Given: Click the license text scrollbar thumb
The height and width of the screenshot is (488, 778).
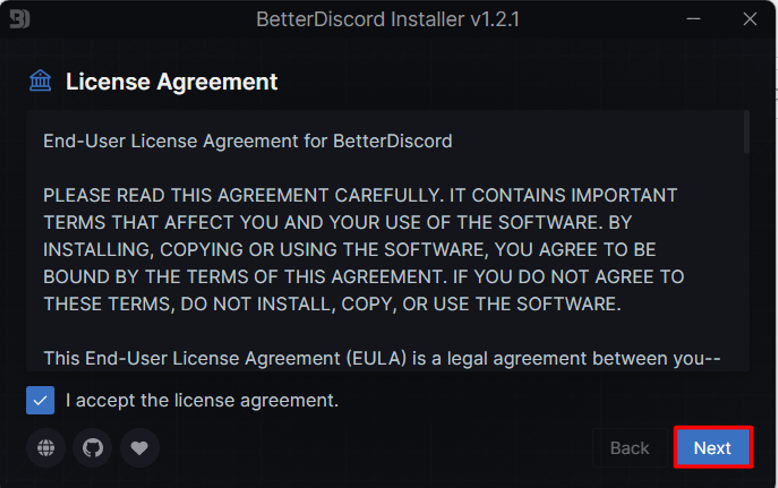Looking at the screenshot, I should click(x=746, y=131).
